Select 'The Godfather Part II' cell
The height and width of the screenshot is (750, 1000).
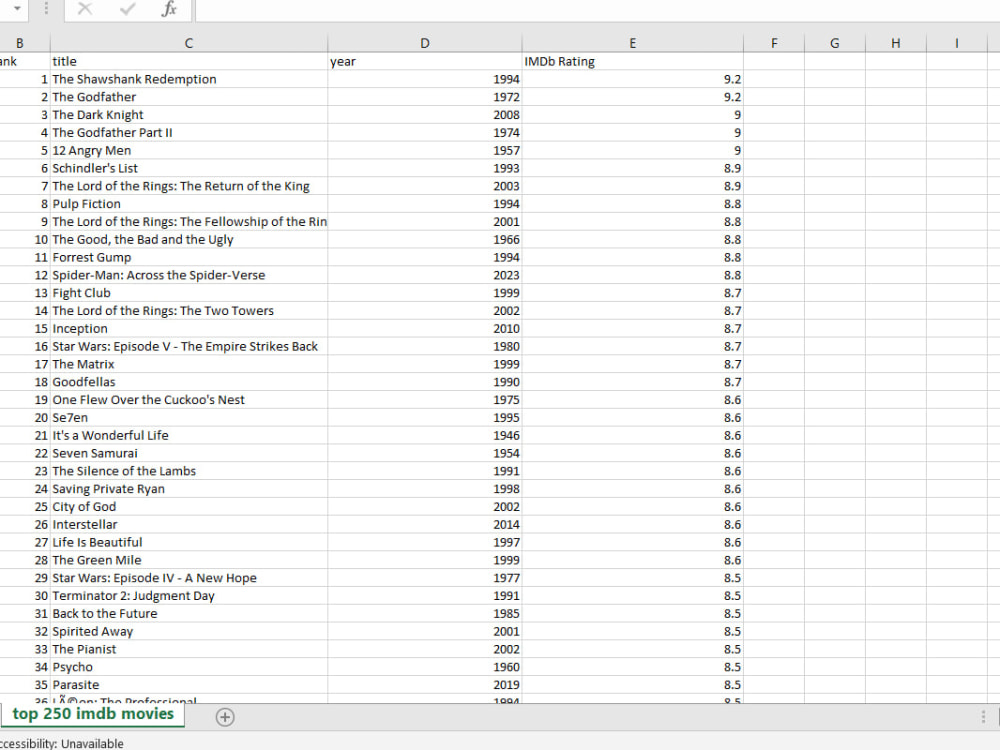189,133
